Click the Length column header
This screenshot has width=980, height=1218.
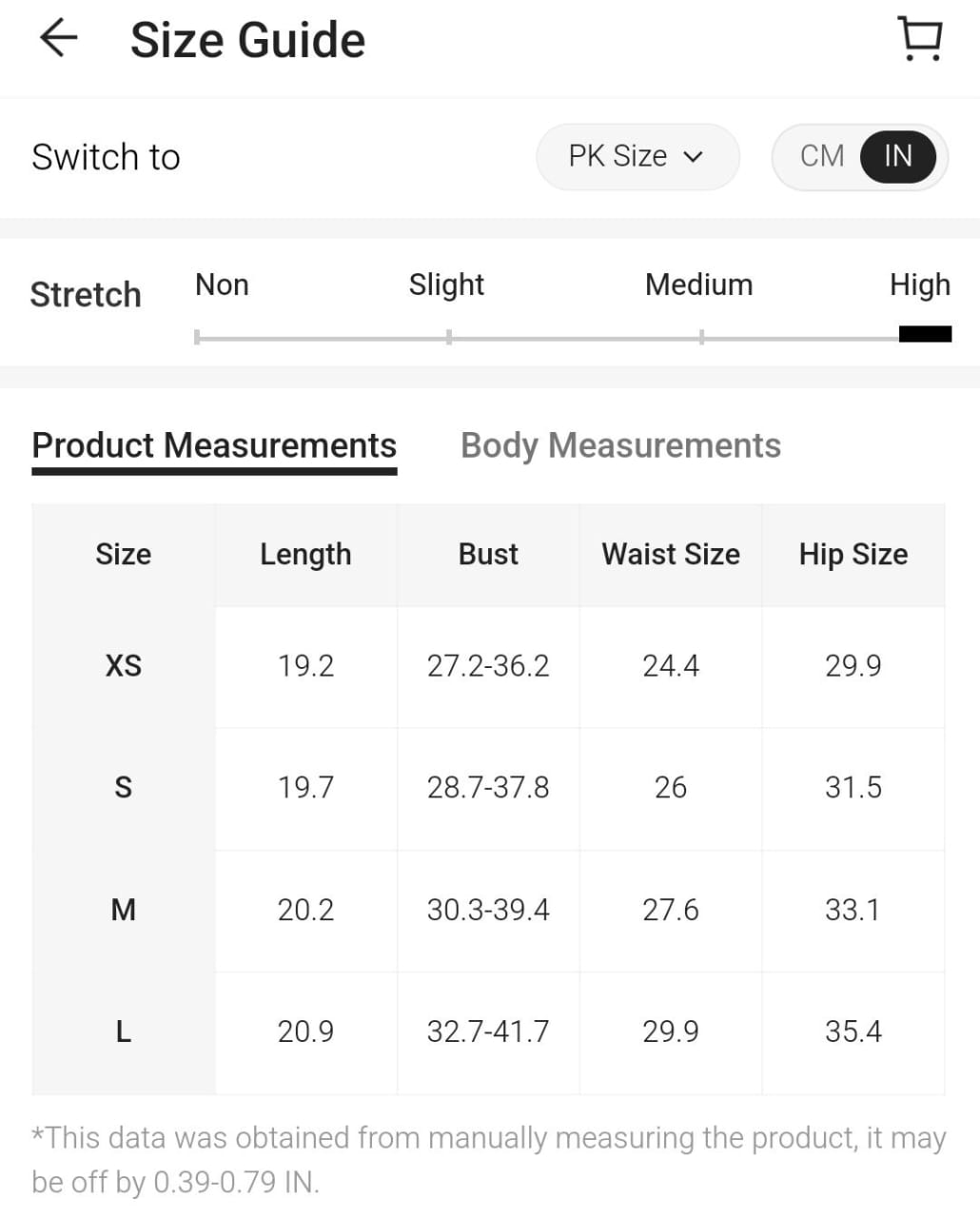[x=305, y=554]
